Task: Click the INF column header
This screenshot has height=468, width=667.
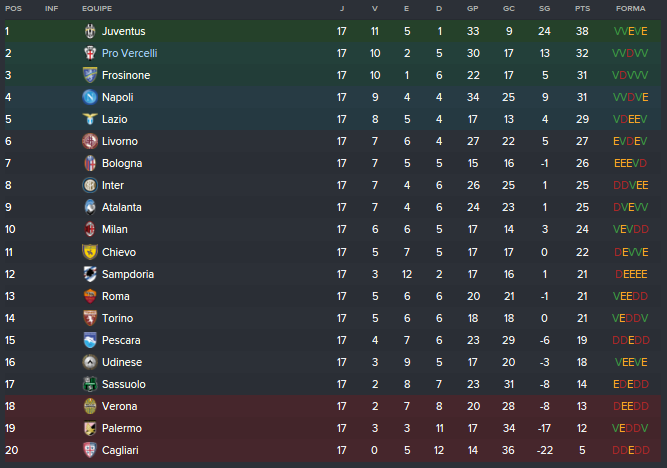Action: pyautogui.click(x=52, y=8)
